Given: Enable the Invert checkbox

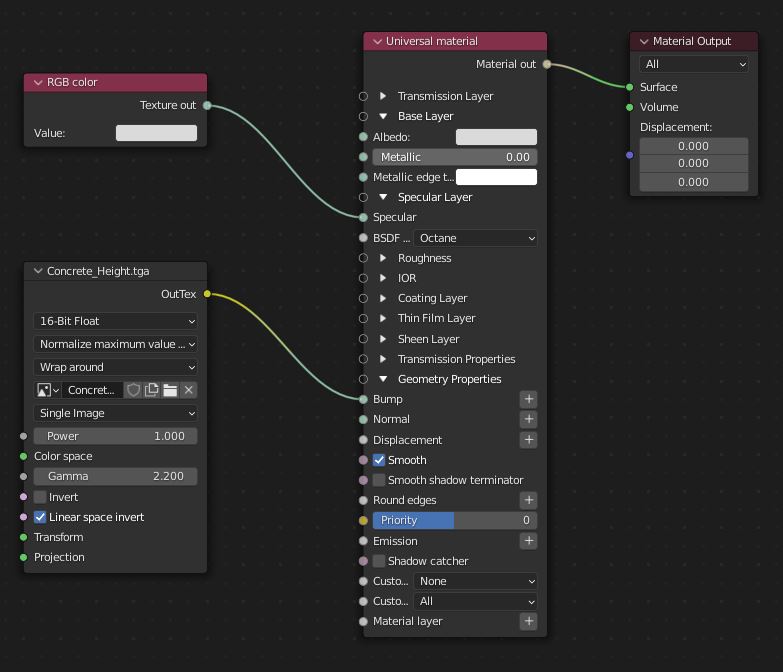Looking at the screenshot, I should (x=40, y=497).
